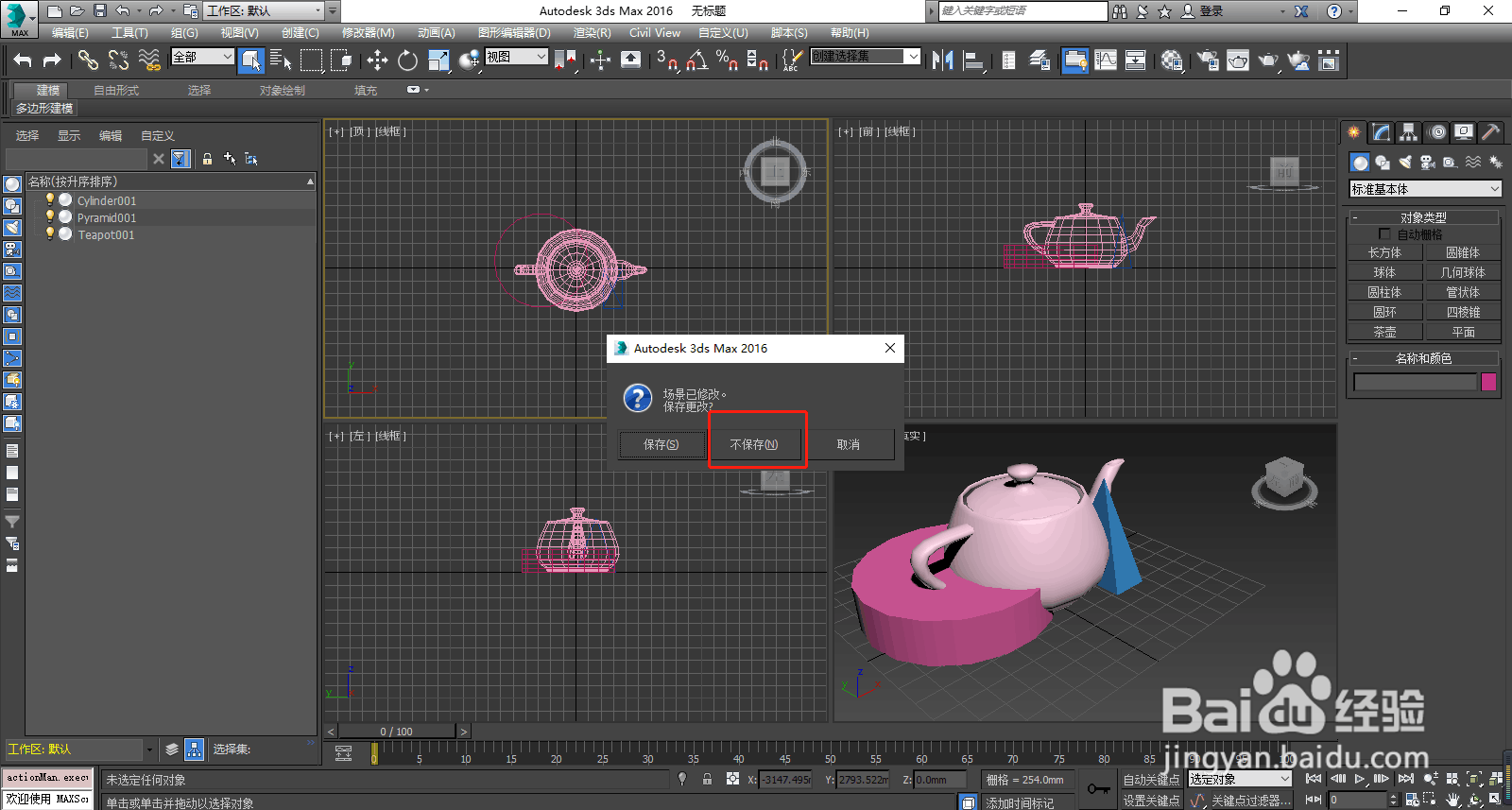1512x810 pixels.
Task: Toggle the Angle Snap button
Action: [x=696, y=60]
